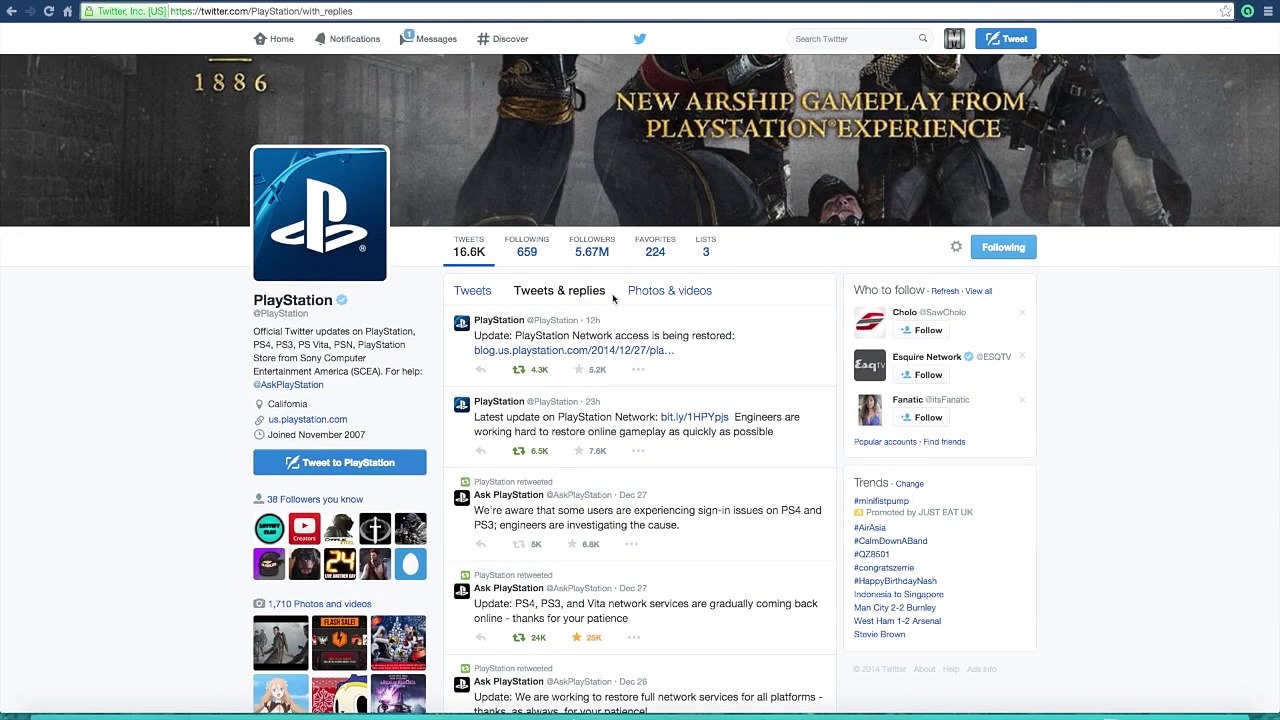The width and height of the screenshot is (1280, 720).
Task: Open the YouTube Creators follower avatar
Action: tap(304, 528)
